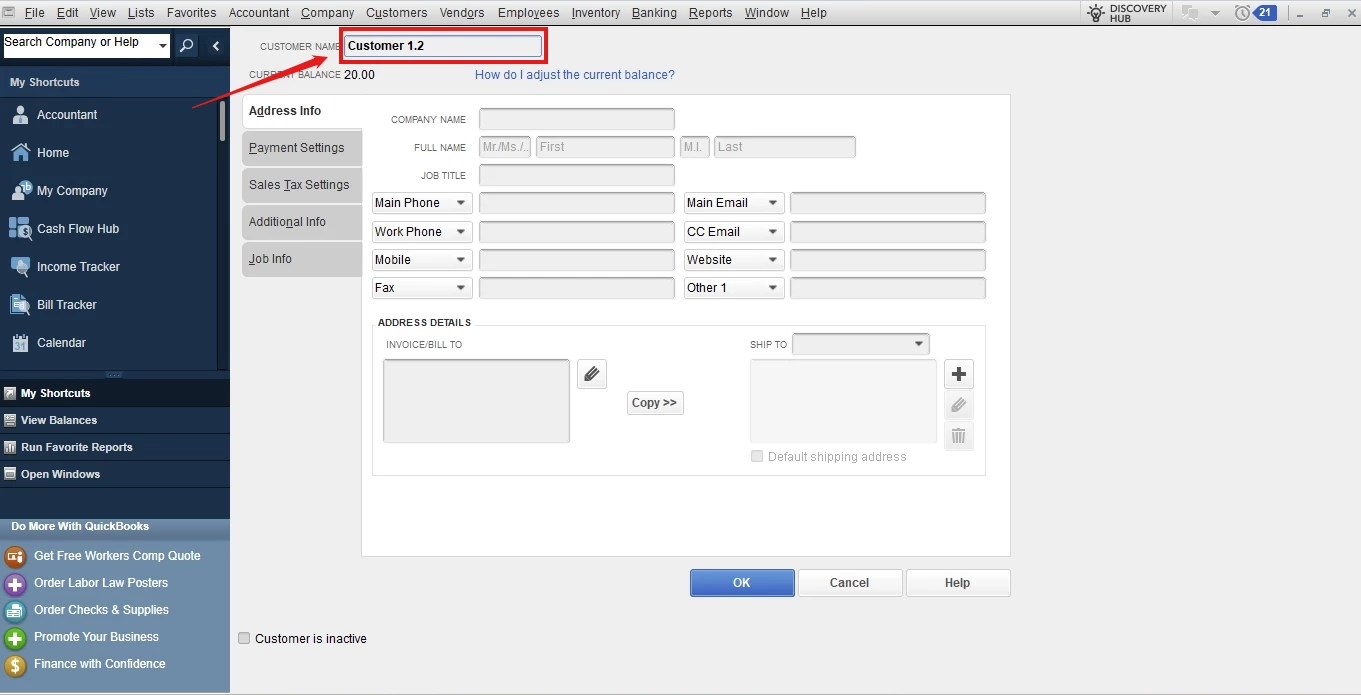Go to Home shortcut icon
The width and height of the screenshot is (1361, 695).
[x=20, y=153]
